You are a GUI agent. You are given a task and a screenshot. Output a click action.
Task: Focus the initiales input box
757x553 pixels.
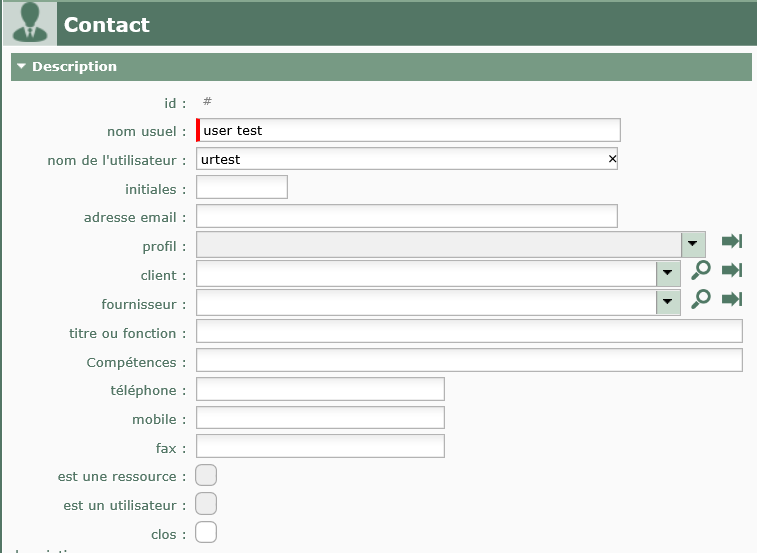242,187
